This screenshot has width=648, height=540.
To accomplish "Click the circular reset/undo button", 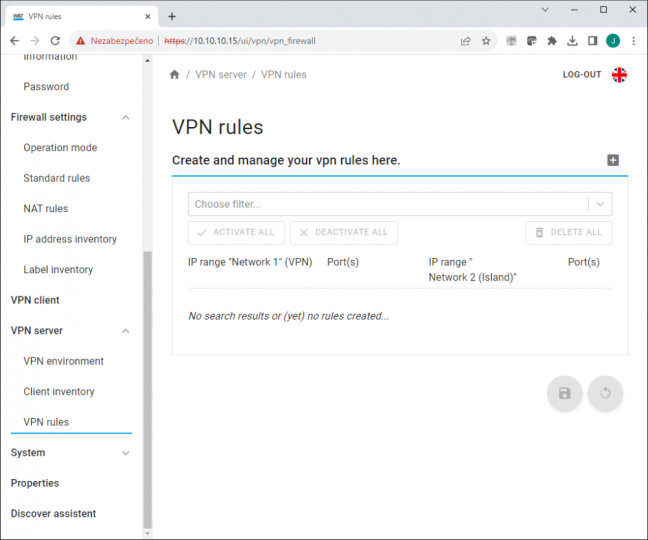I will (x=605, y=393).
